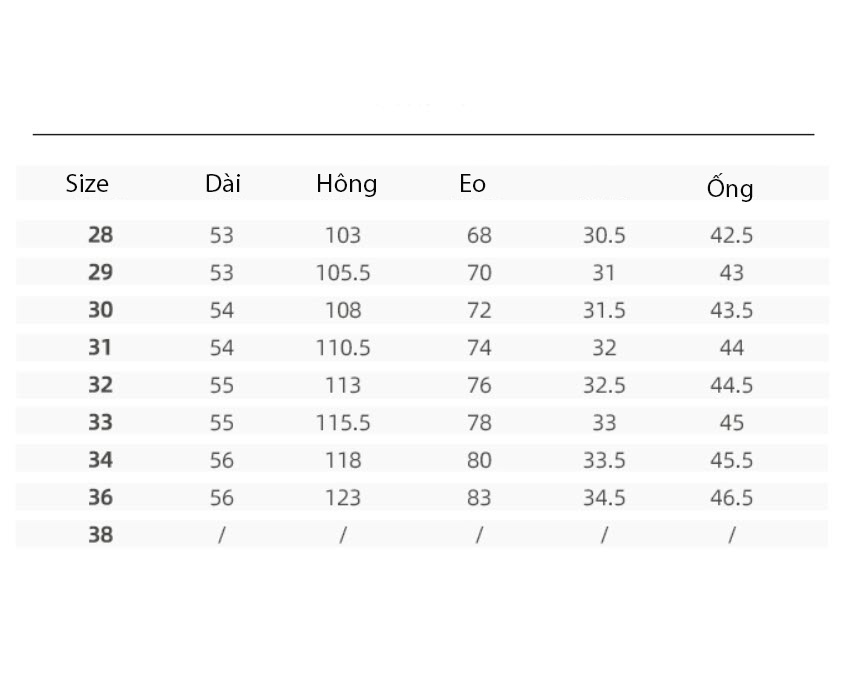Select size 32 row label

(101, 385)
